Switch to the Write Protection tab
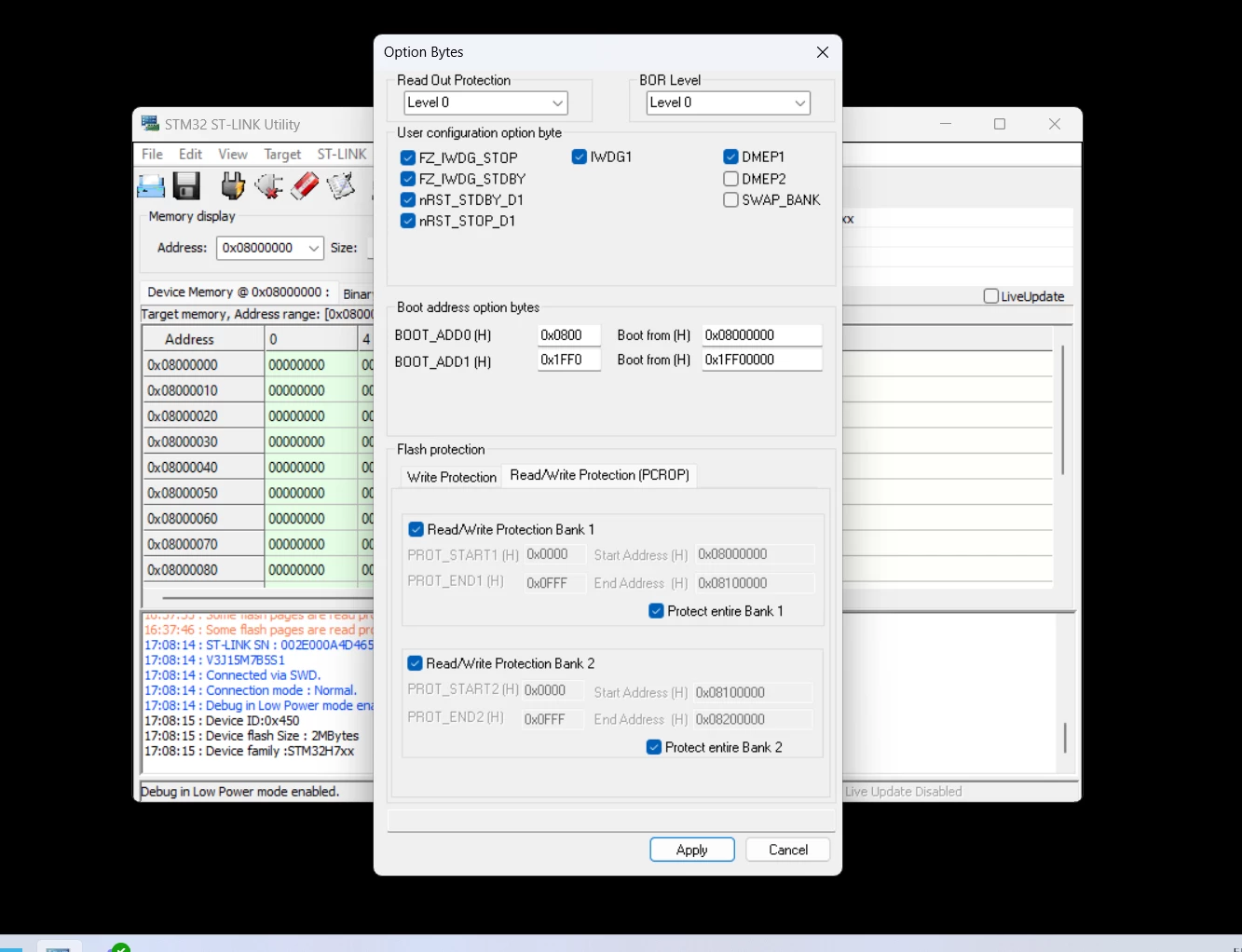Screen dimensions: 1242x952 point(452,477)
